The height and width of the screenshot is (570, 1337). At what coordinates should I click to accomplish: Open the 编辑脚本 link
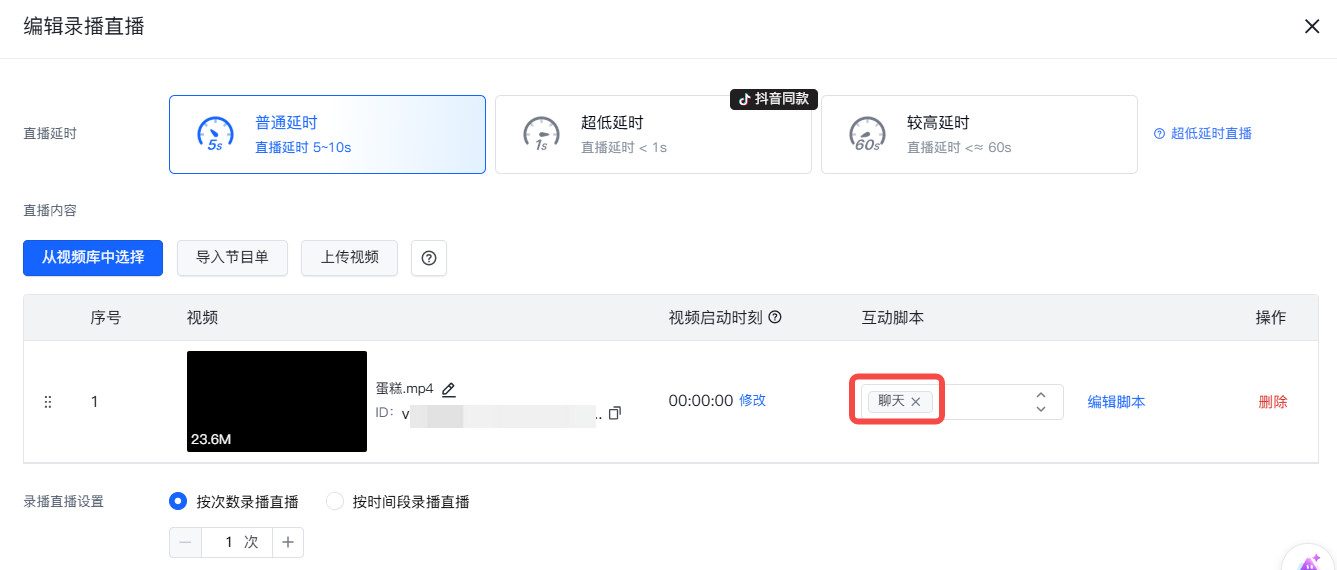1116,402
